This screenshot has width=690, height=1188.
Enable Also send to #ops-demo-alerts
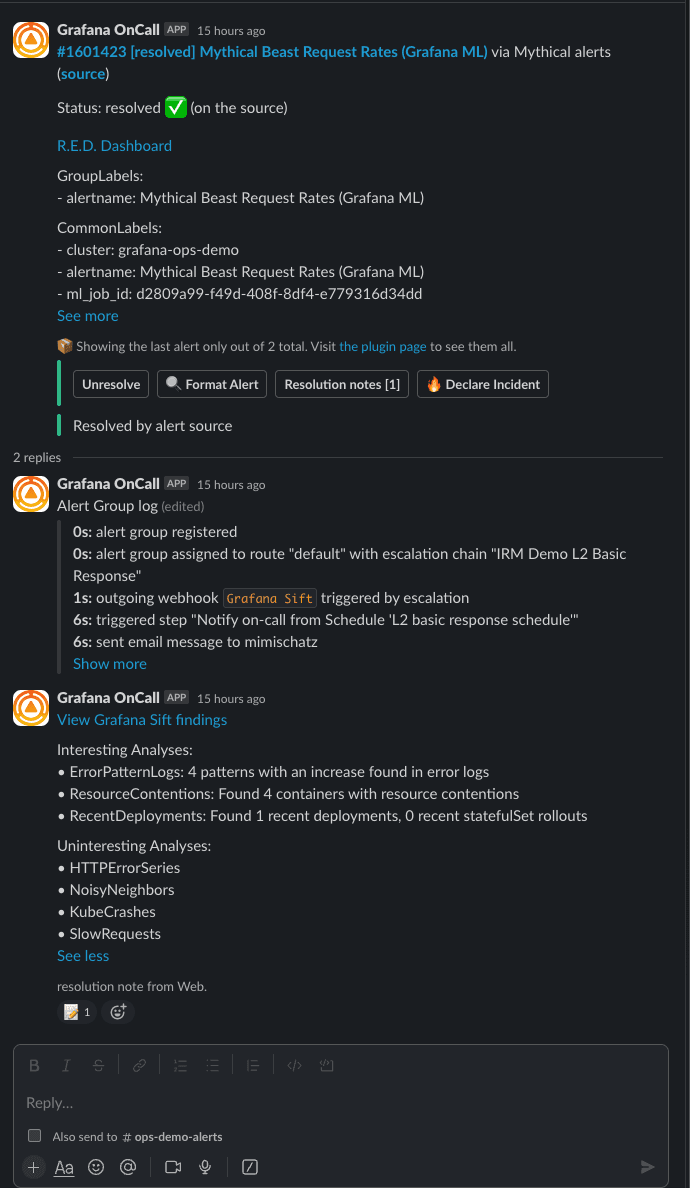coord(34,1135)
